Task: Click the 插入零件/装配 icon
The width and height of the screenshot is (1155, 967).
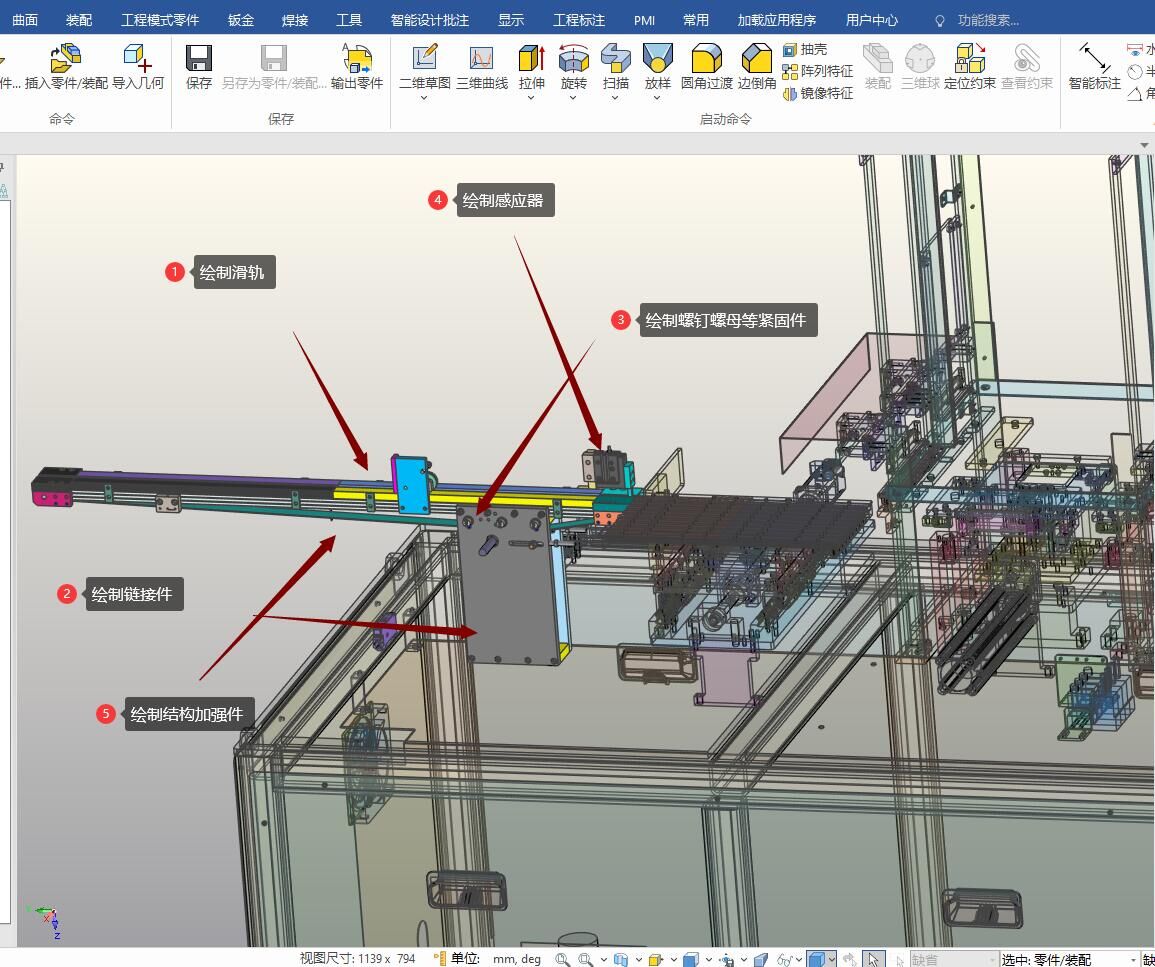Action: pos(66,59)
